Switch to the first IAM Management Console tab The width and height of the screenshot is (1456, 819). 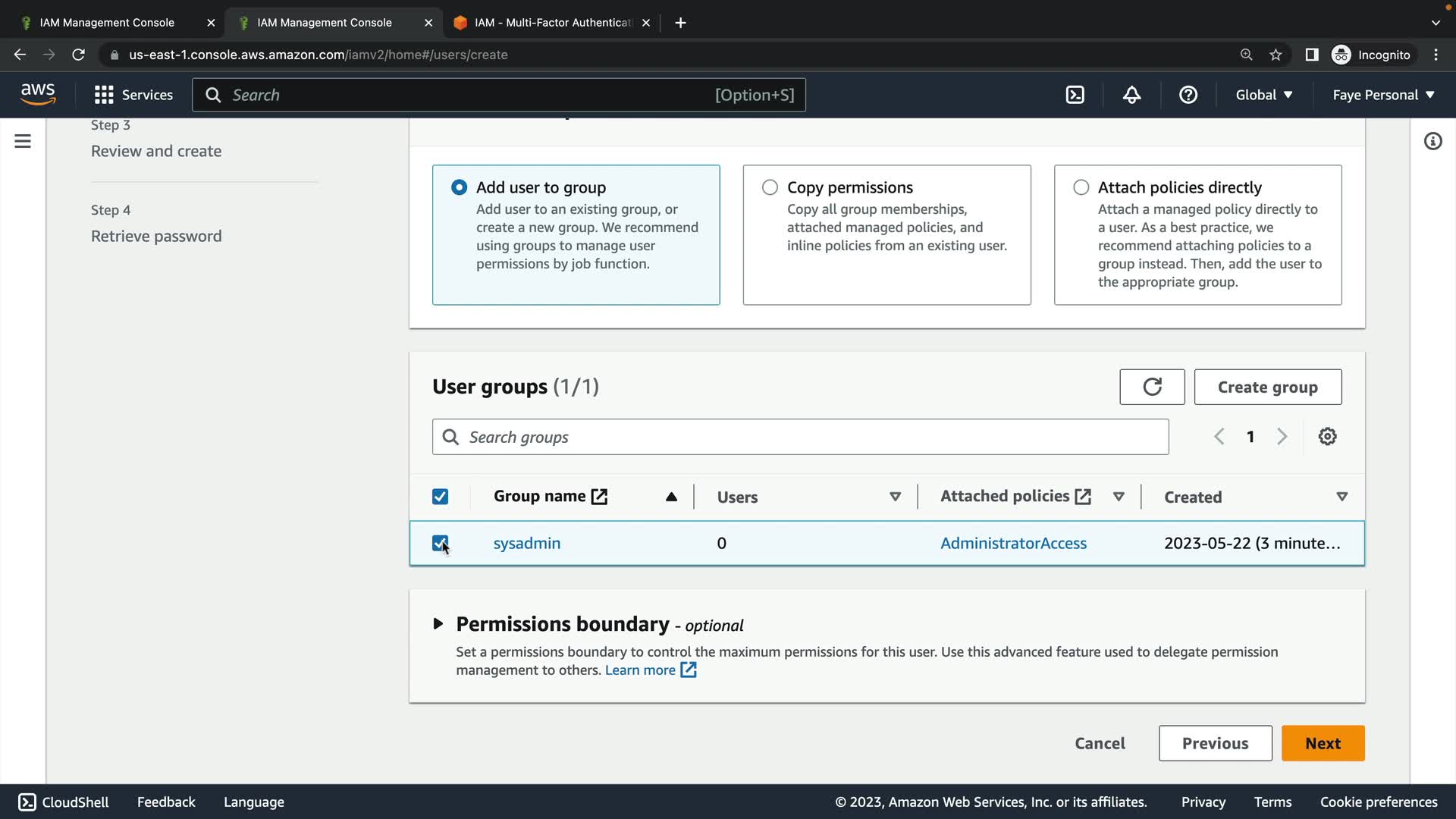coord(107,23)
